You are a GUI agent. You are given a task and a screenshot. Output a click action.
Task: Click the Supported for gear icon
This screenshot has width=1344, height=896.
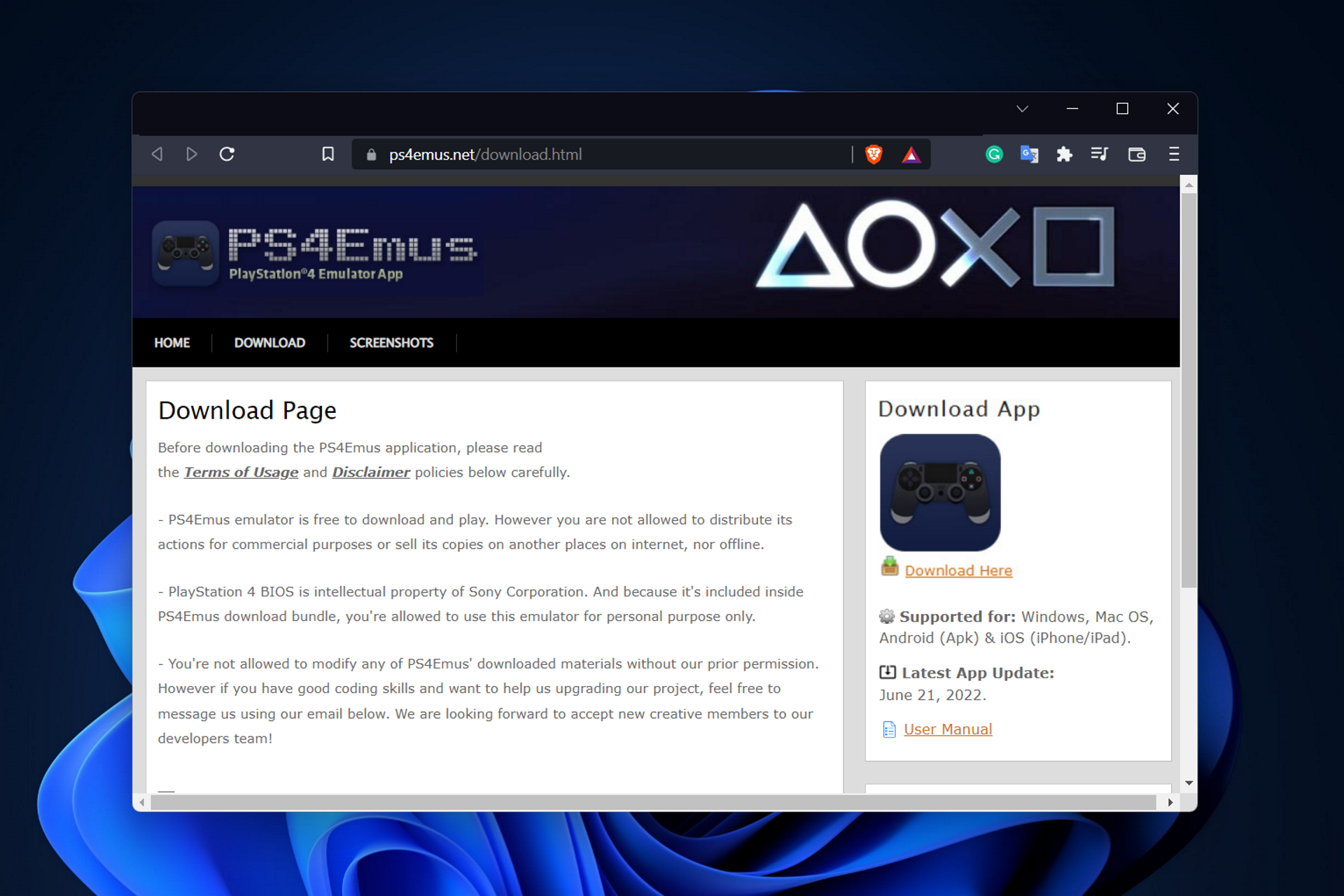pyautogui.click(x=887, y=616)
